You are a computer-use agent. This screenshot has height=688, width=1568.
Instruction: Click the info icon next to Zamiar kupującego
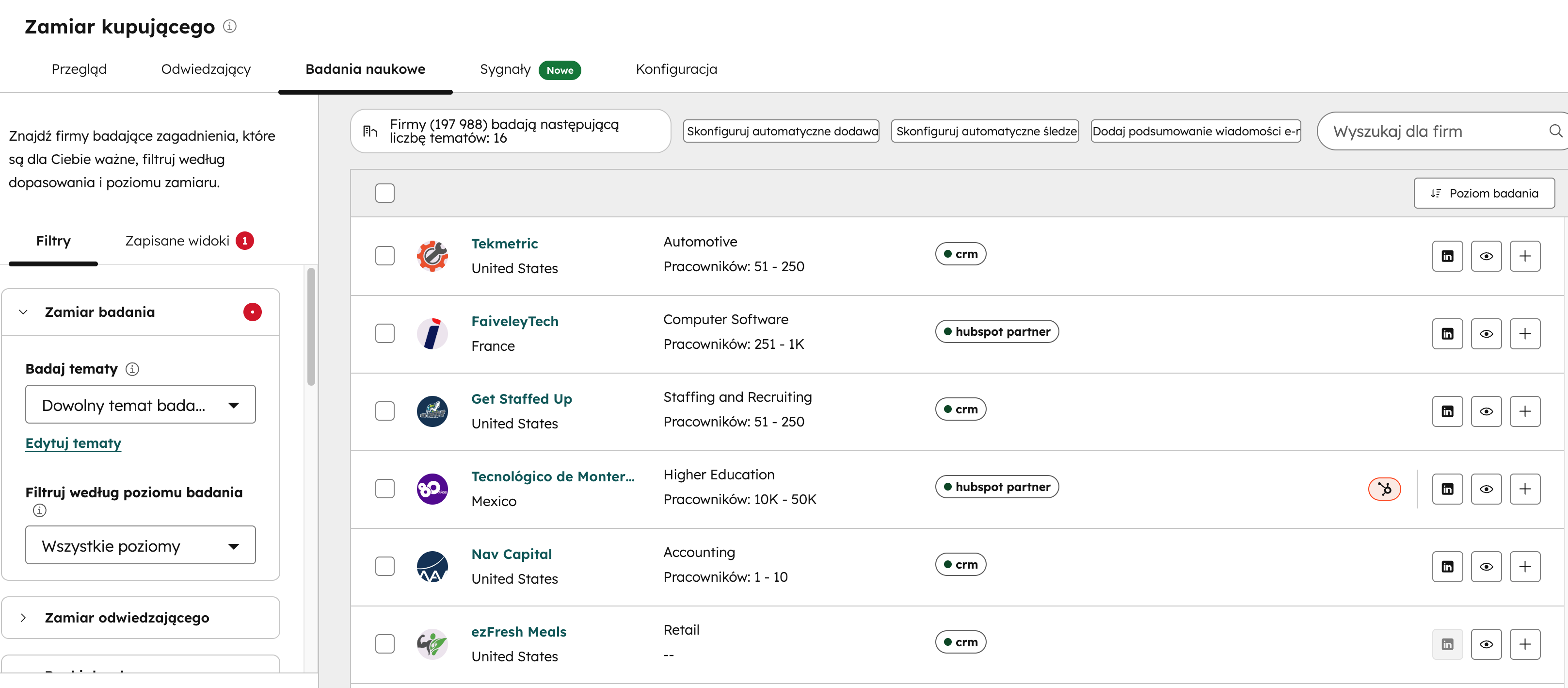coord(229,26)
